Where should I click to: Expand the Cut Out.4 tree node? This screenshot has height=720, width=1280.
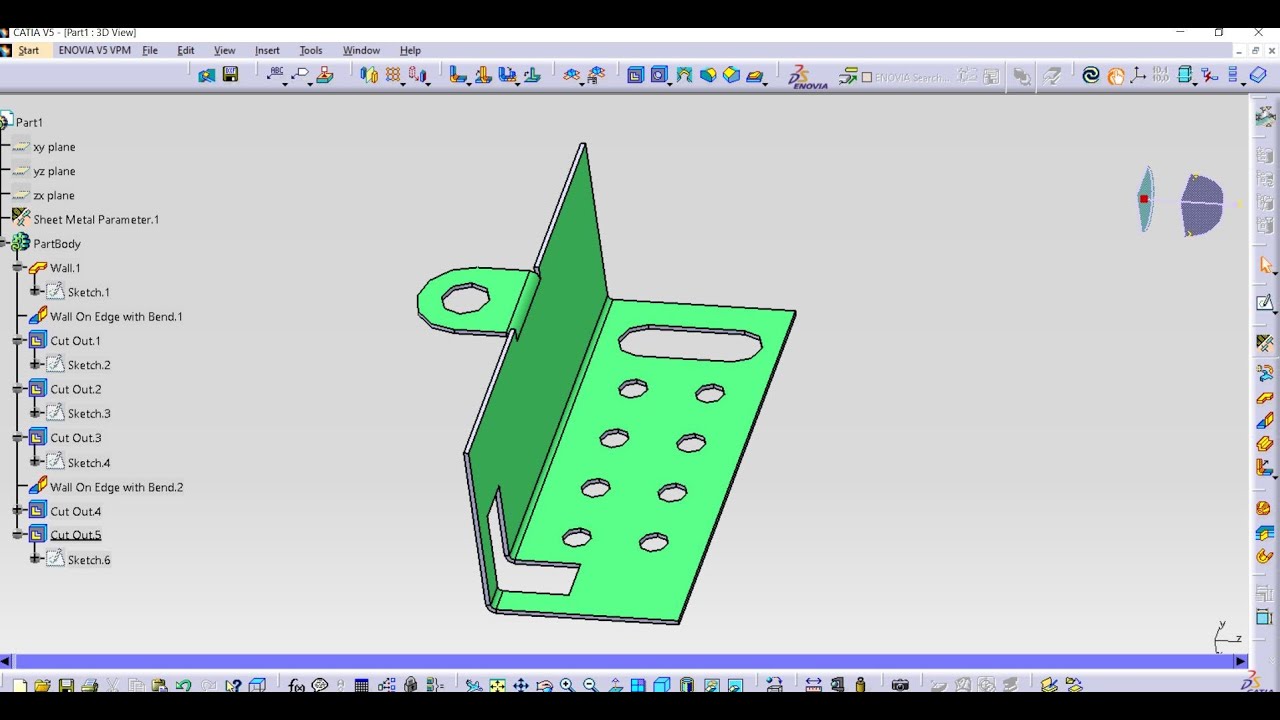tap(18, 511)
